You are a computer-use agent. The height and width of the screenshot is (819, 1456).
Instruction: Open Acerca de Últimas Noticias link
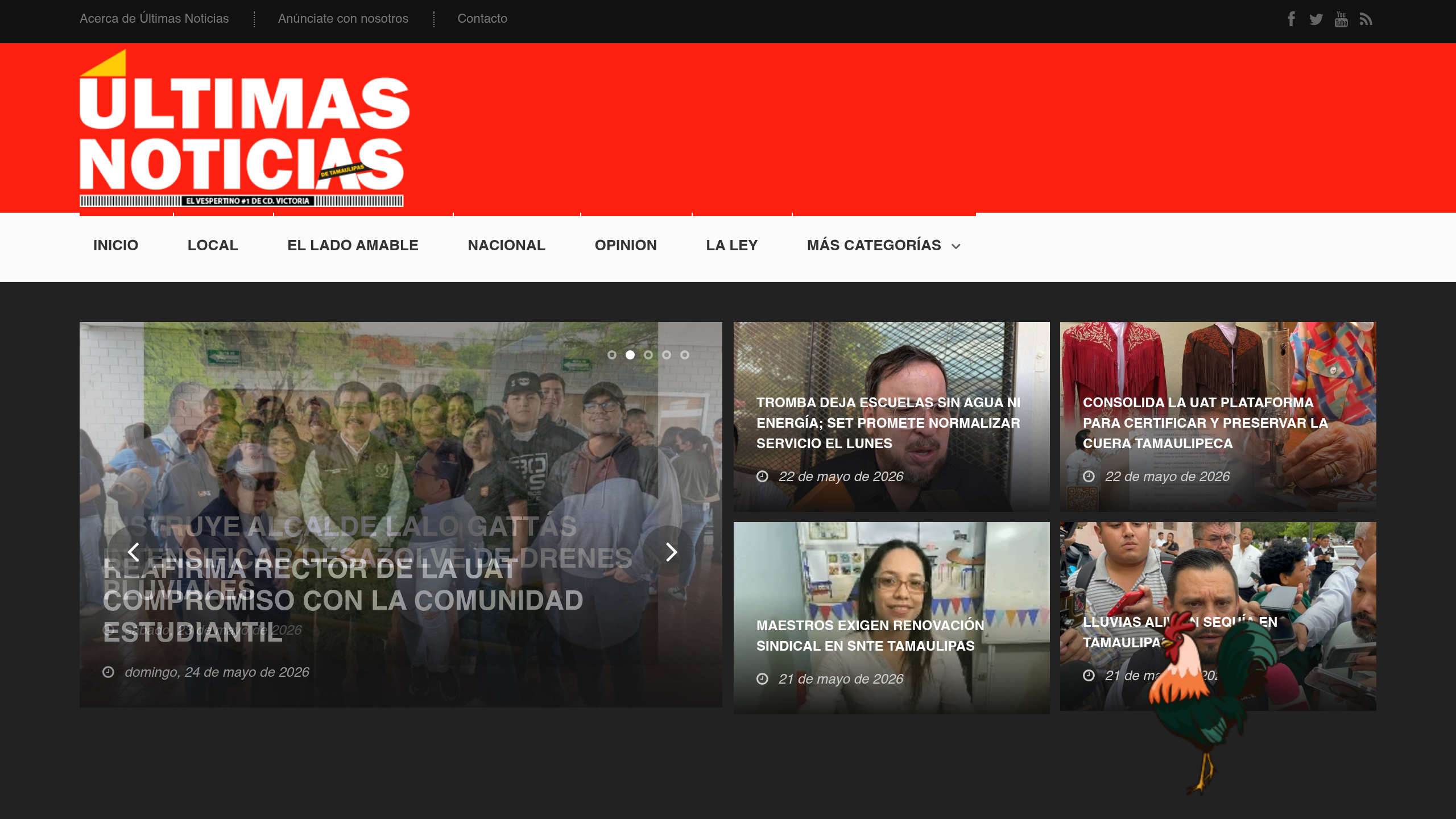pyautogui.click(x=154, y=19)
